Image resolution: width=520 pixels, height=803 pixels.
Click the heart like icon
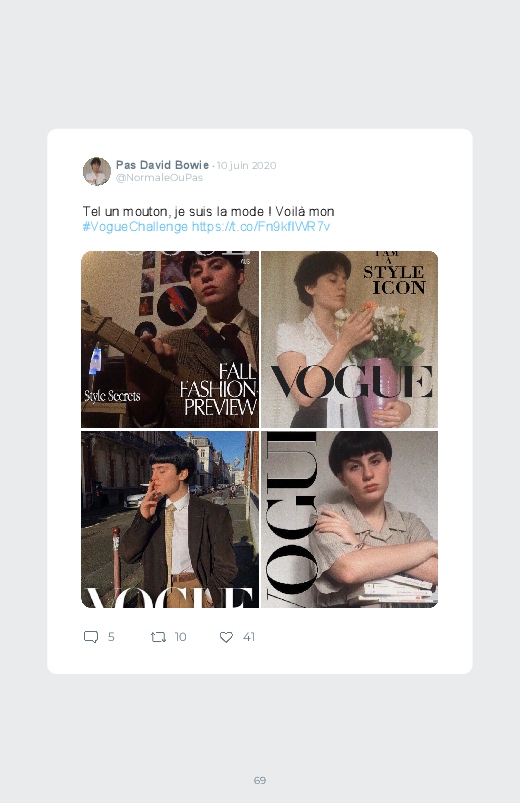pyautogui.click(x=226, y=637)
